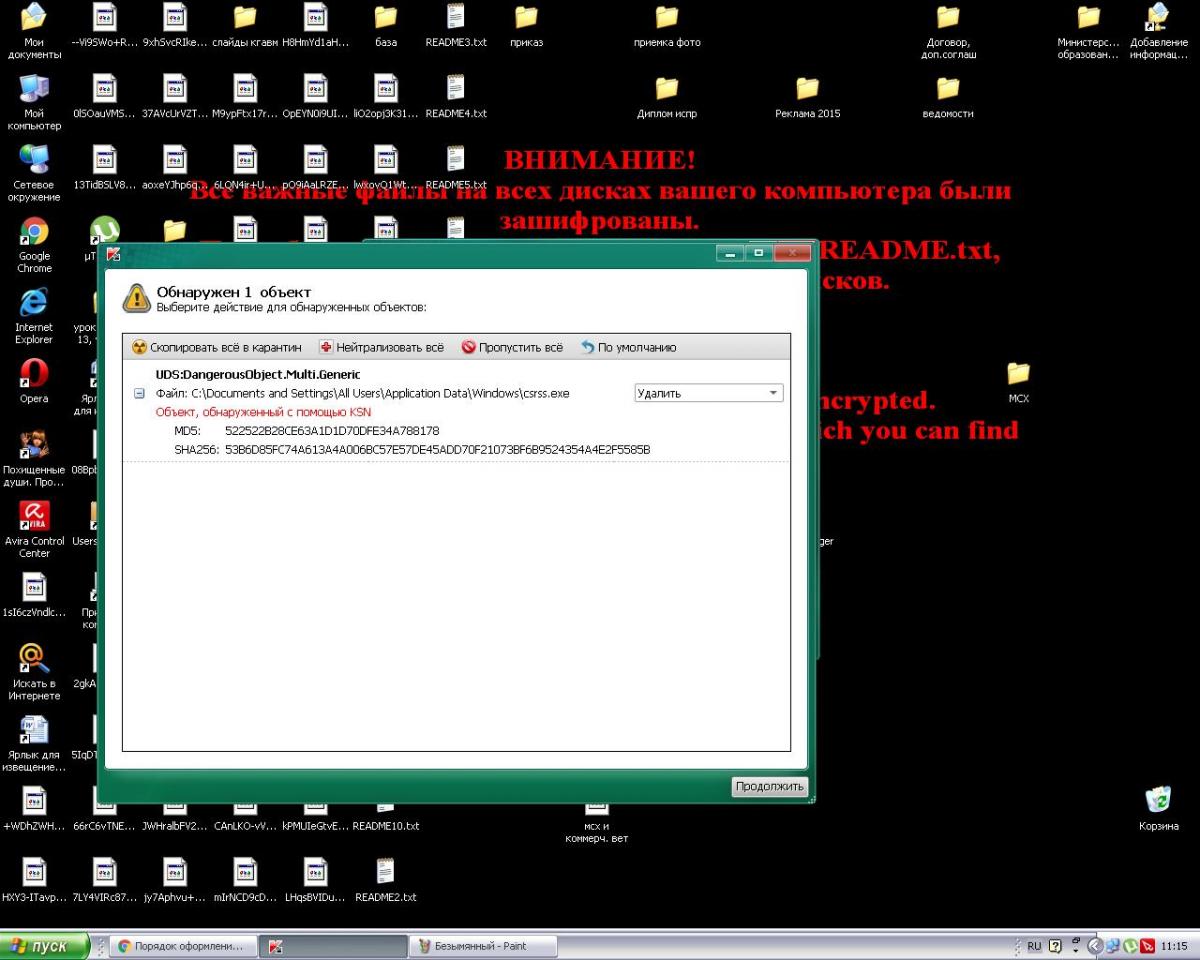This screenshot has width=1200, height=960.
Task: Open Добавление информац... shortcut
Action: [1158, 30]
